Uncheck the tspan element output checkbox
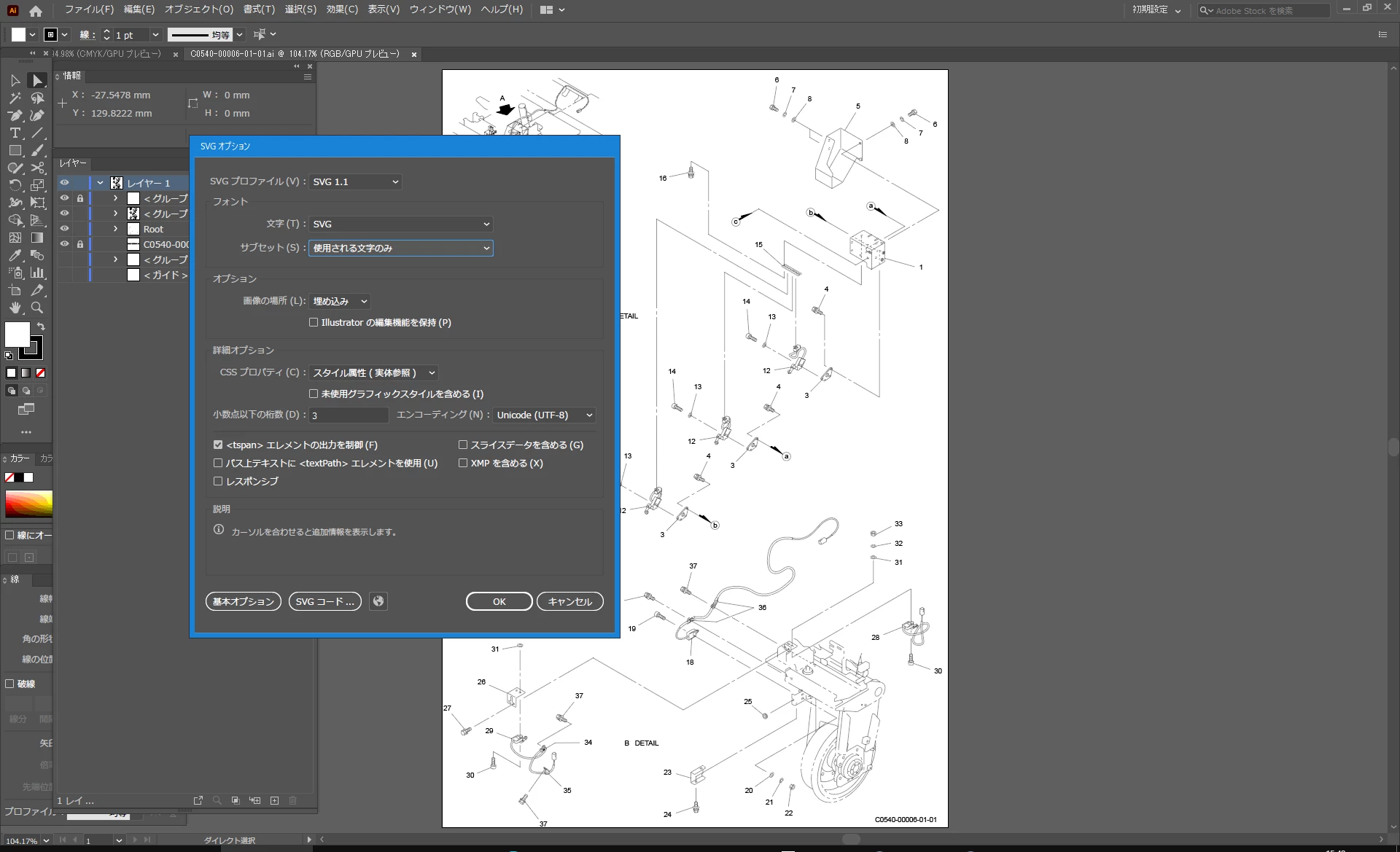Viewport: 1400px width, 852px height. click(218, 445)
